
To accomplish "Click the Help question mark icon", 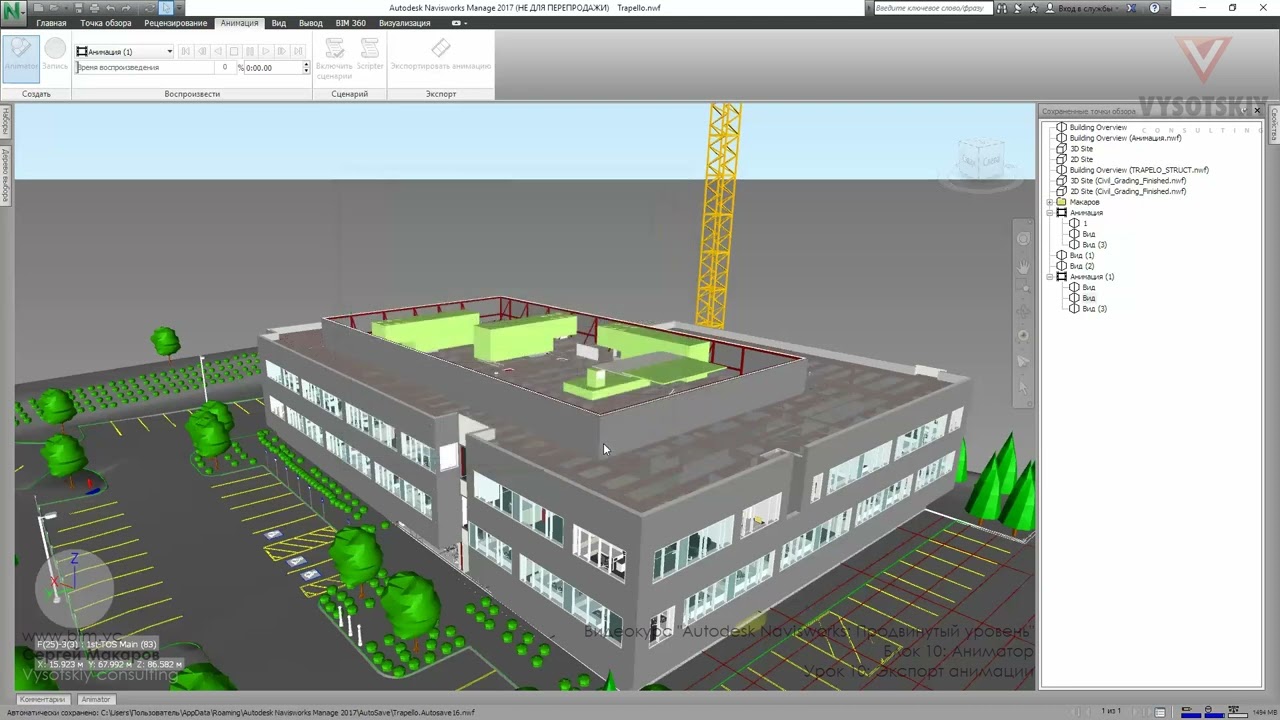I will click(x=1155, y=8).
